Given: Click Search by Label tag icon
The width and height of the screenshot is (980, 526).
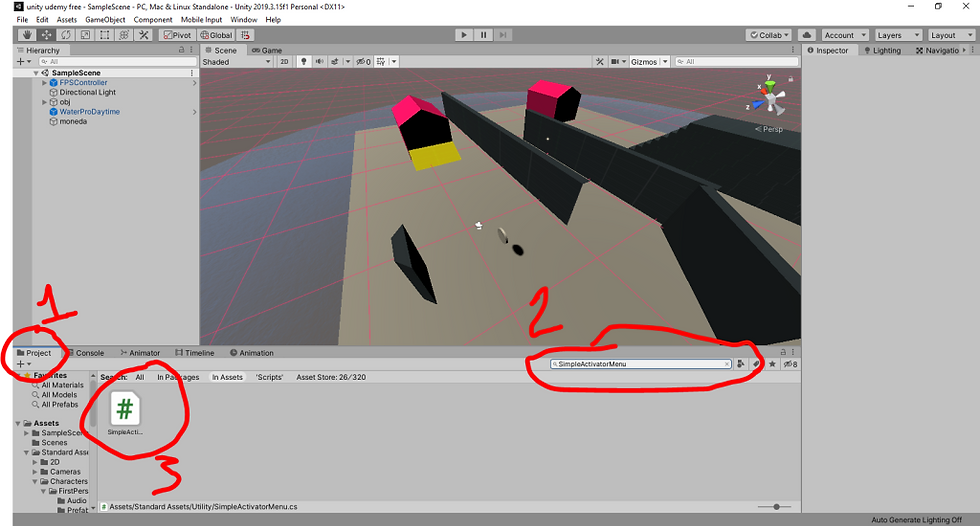Looking at the screenshot, I should pos(756,364).
